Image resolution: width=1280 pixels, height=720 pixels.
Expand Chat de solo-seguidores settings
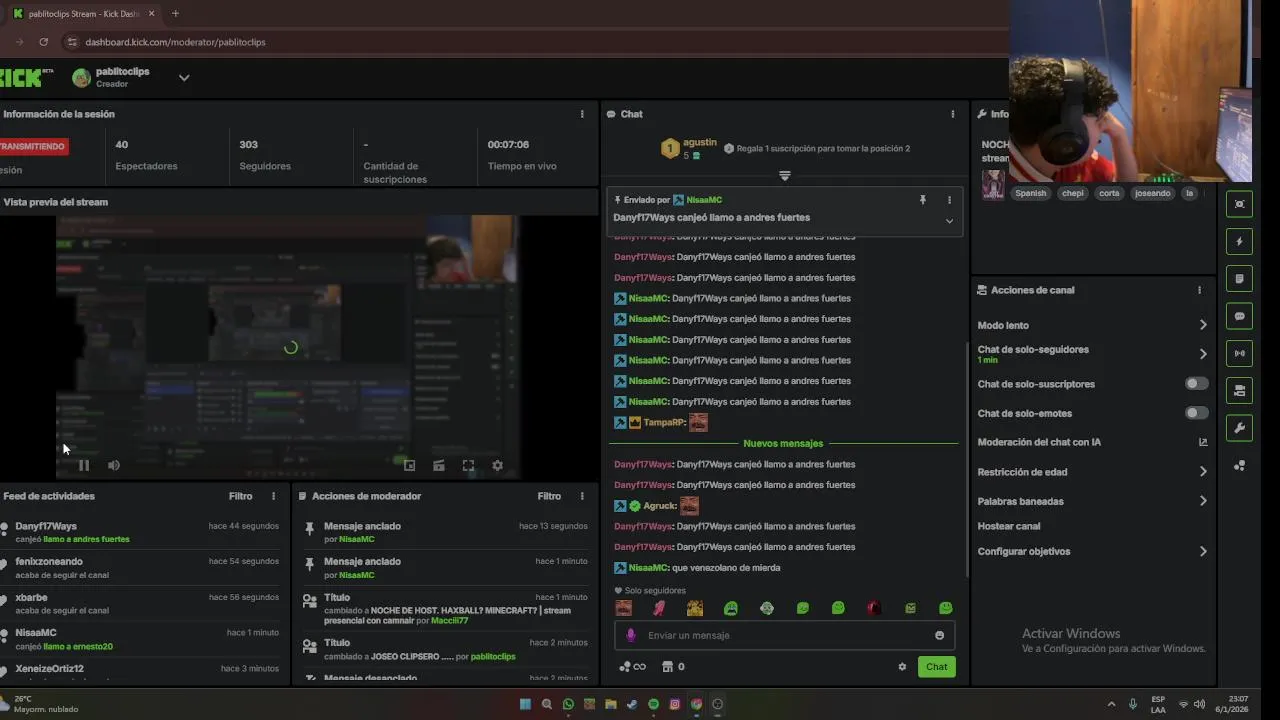click(x=1203, y=354)
